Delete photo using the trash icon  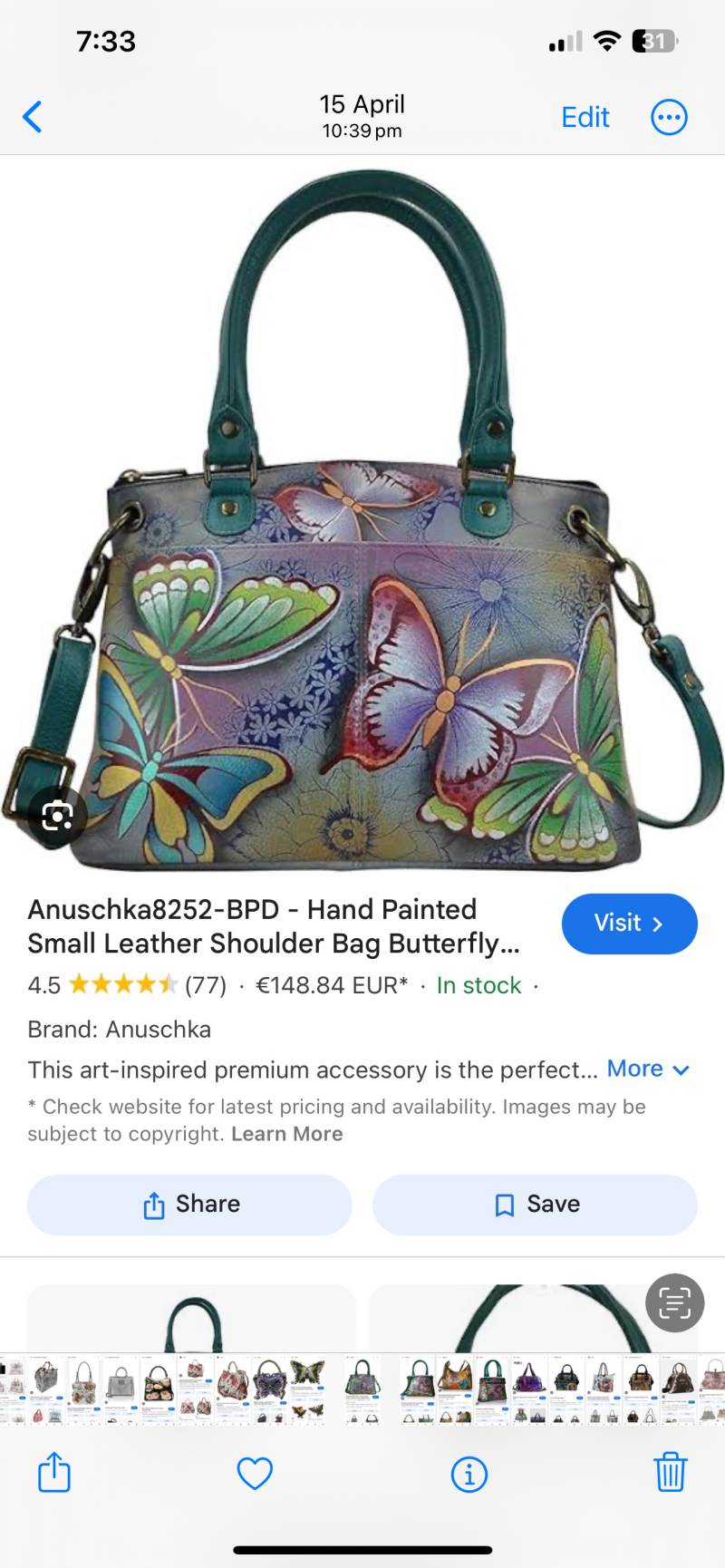[x=671, y=1472]
